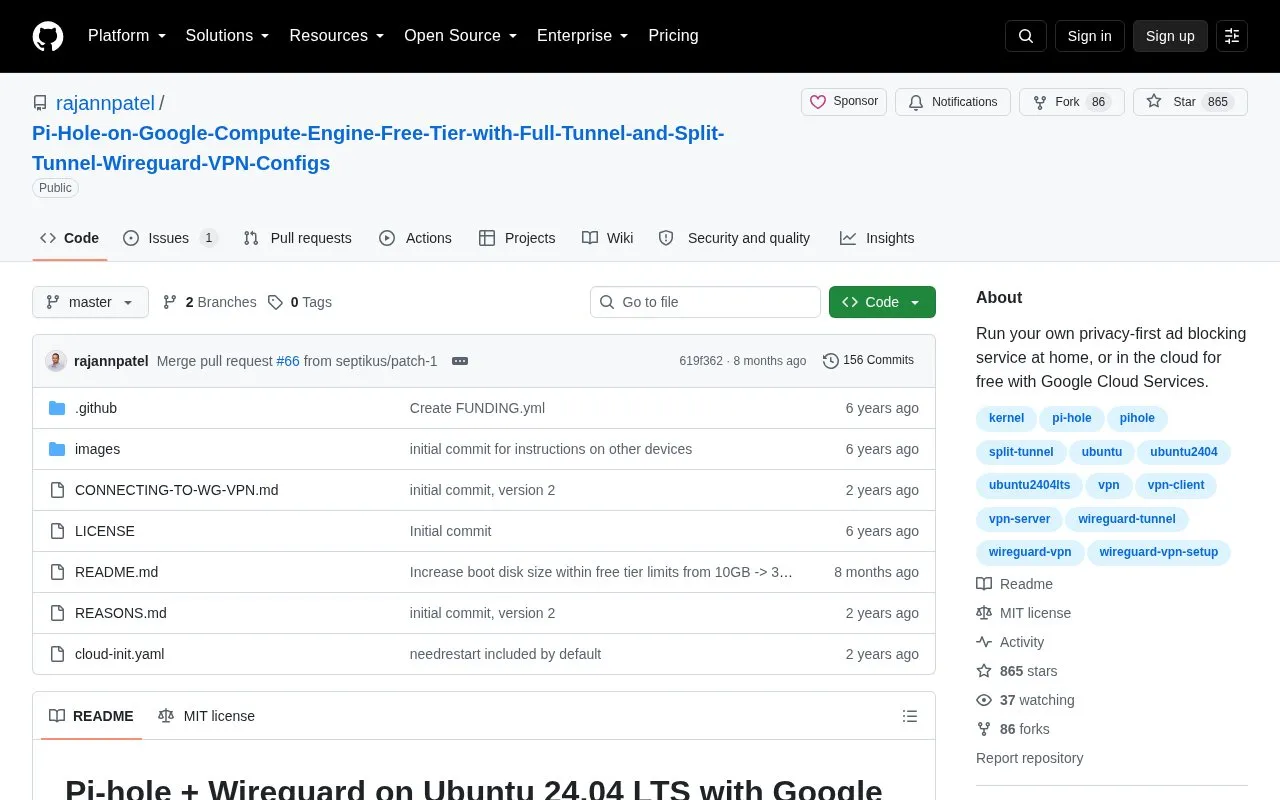Click the split-tunnel topic tag
The height and width of the screenshot is (800, 1280).
pos(1021,452)
